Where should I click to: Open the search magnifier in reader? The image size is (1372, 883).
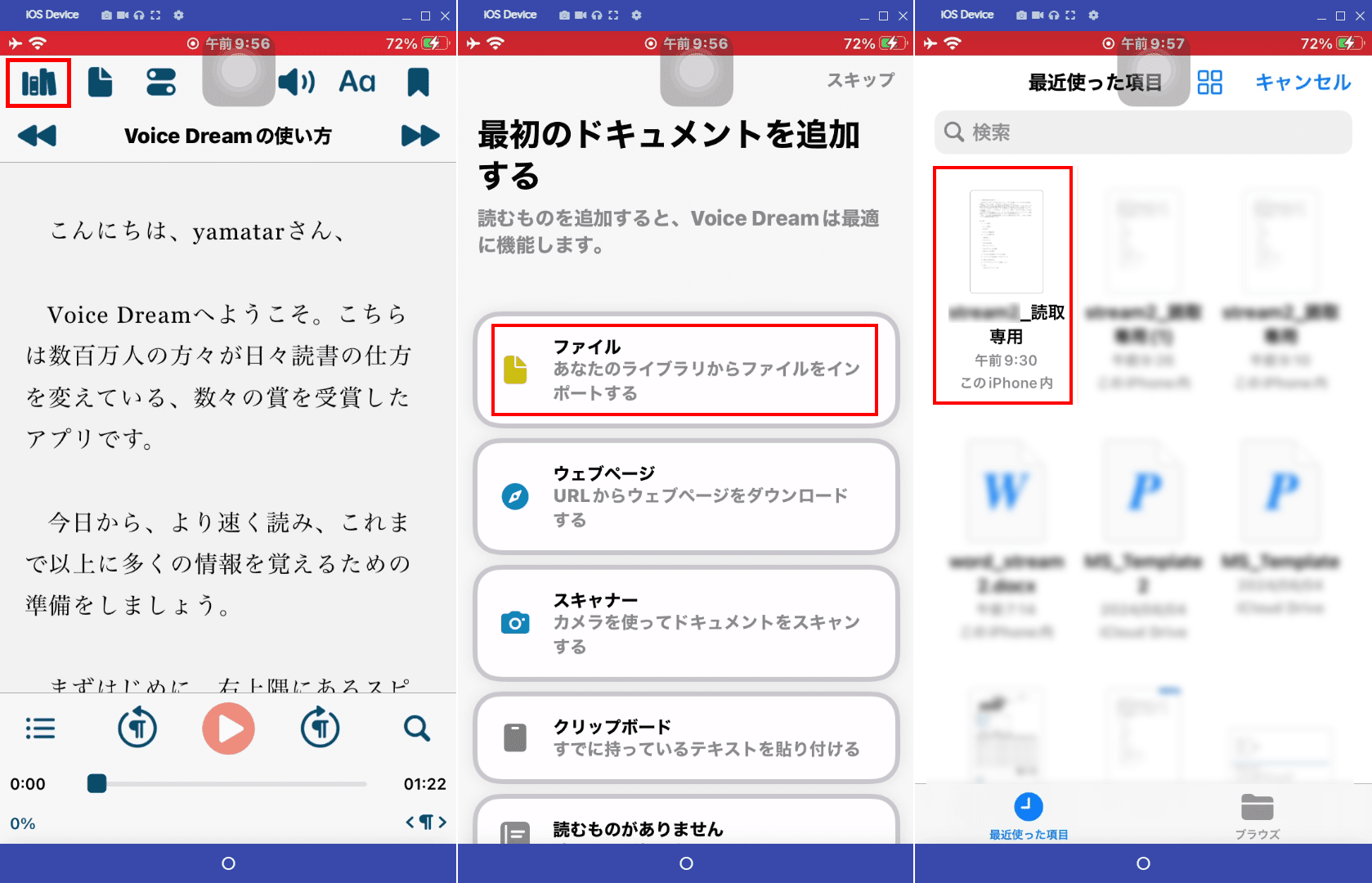click(x=417, y=728)
